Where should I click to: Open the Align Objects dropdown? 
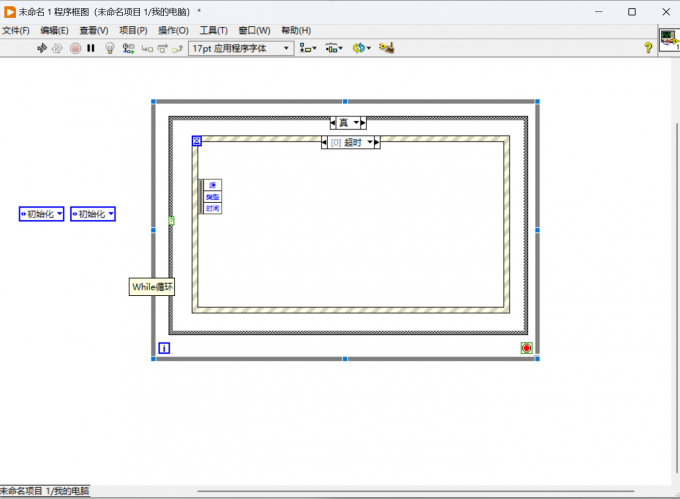[308, 48]
